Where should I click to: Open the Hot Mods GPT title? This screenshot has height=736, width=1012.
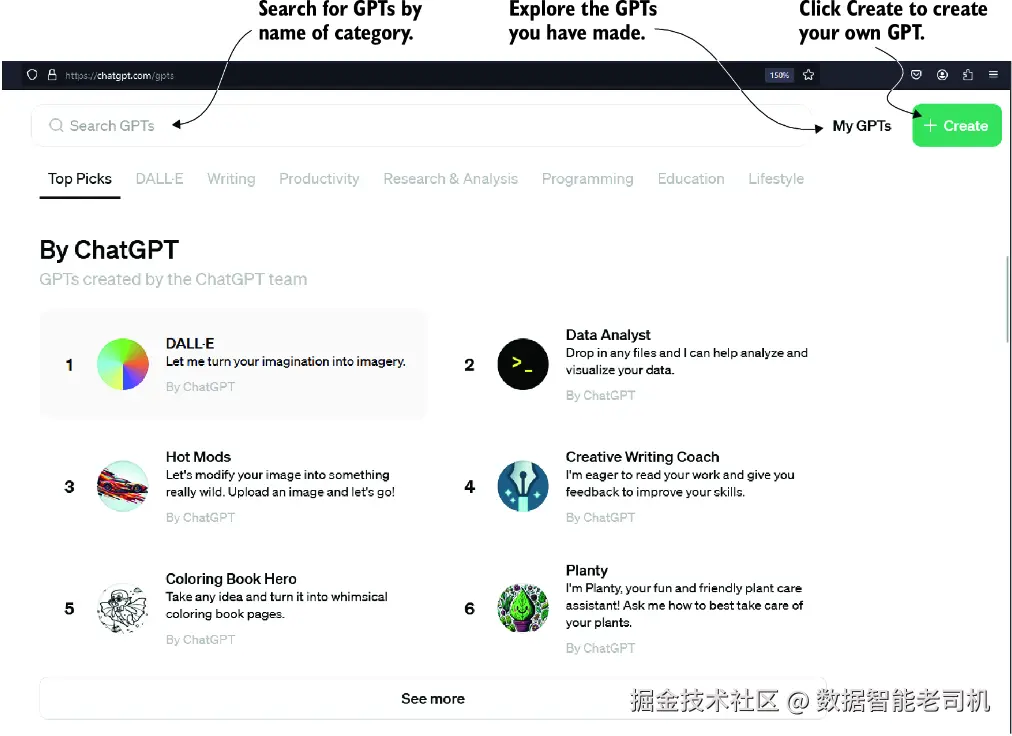click(x=198, y=457)
